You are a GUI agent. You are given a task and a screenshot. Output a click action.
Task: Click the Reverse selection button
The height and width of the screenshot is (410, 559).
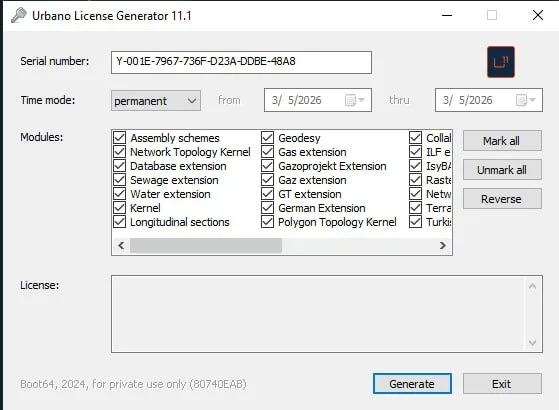[x=502, y=199]
